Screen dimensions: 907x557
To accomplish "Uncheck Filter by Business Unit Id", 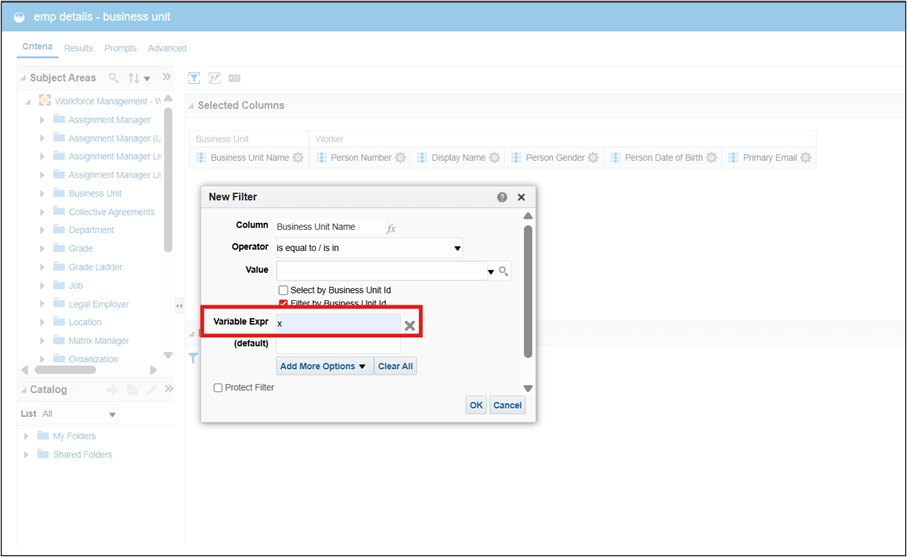I will pyautogui.click(x=284, y=303).
